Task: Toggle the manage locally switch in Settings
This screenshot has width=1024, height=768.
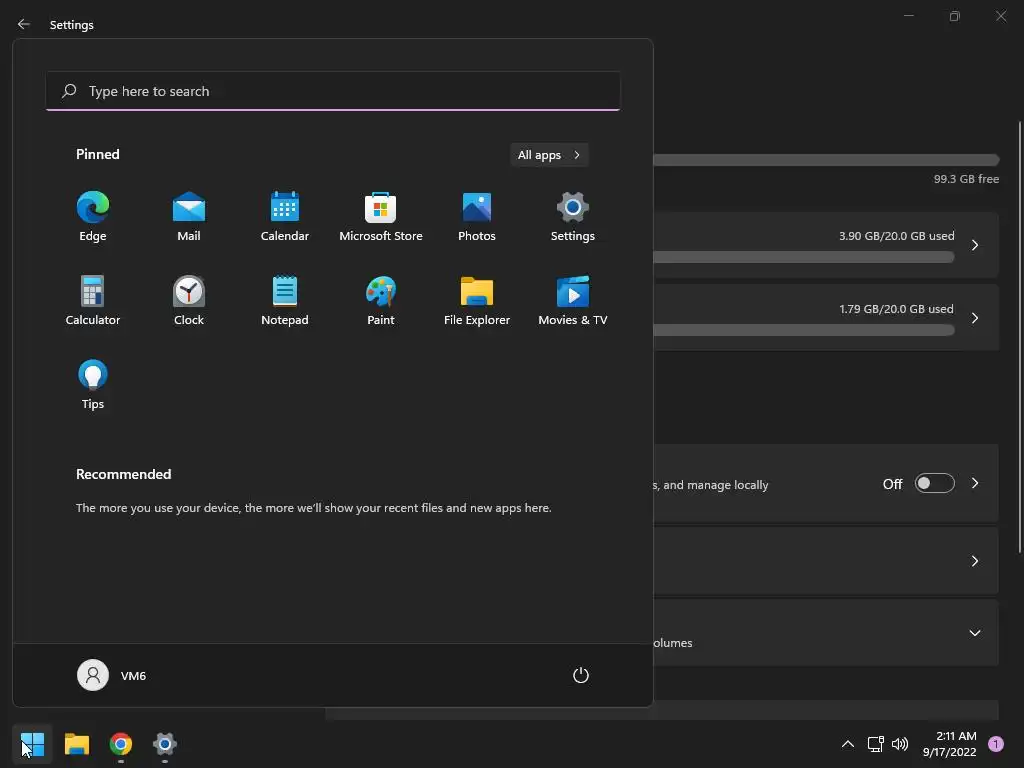Action: [x=935, y=483]
